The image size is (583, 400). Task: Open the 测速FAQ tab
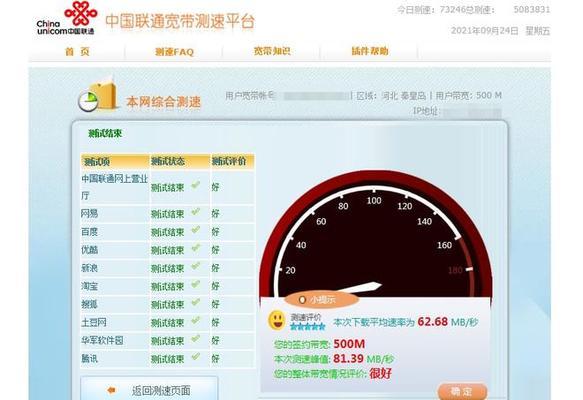[x=174, y=52]
